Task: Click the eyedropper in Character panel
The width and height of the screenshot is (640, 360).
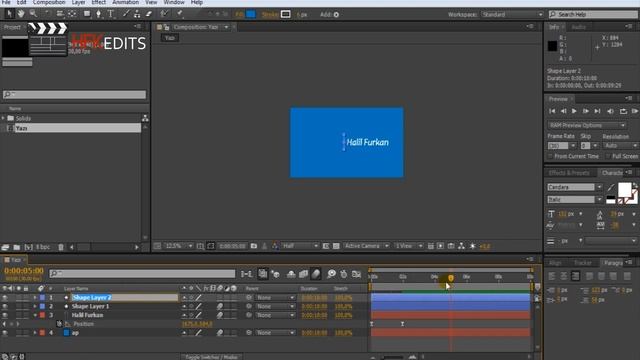Action: [x=611, y=187]
